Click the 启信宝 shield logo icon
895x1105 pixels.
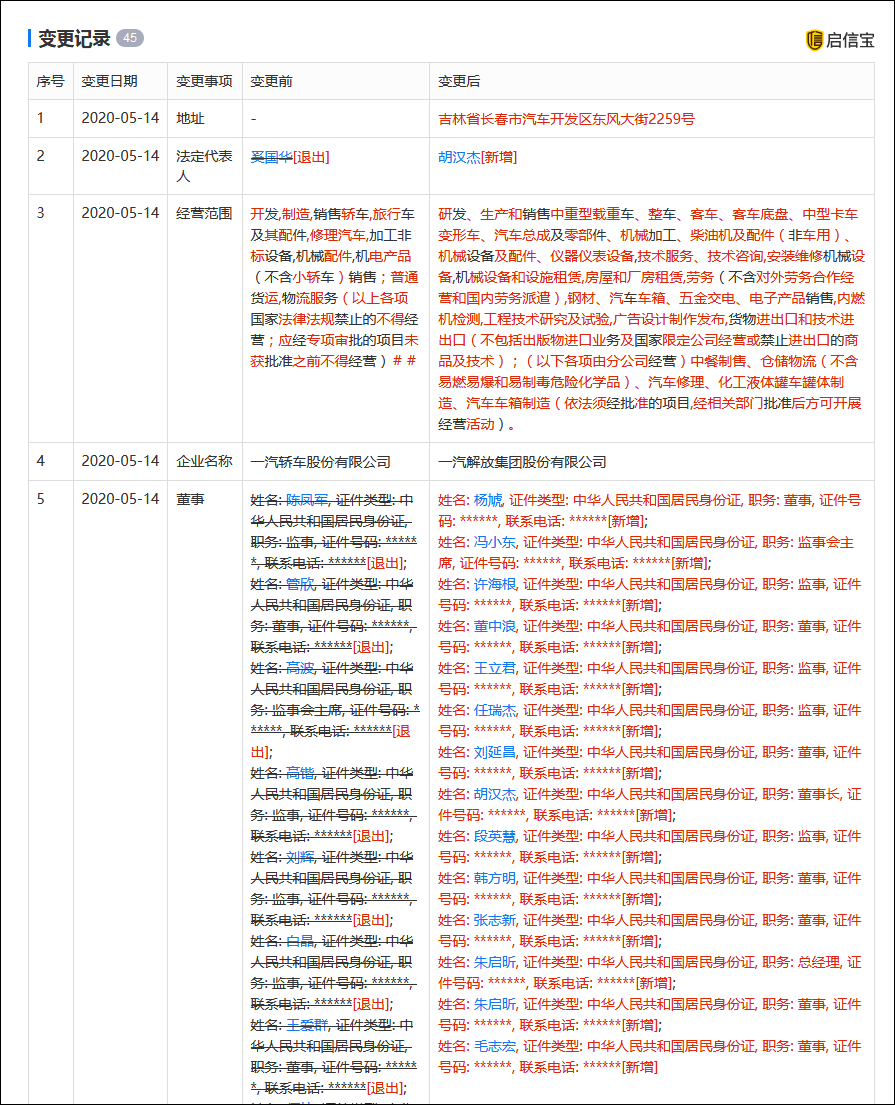coord(816,40)
